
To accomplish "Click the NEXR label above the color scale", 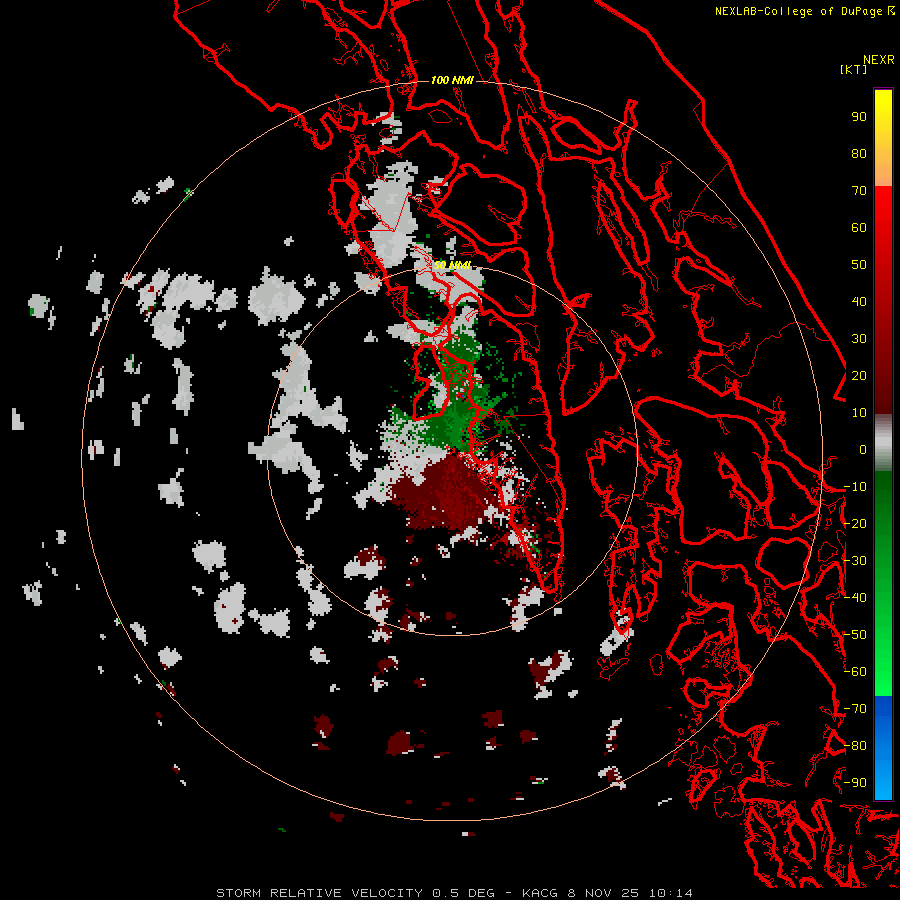I will coord(878,60).
